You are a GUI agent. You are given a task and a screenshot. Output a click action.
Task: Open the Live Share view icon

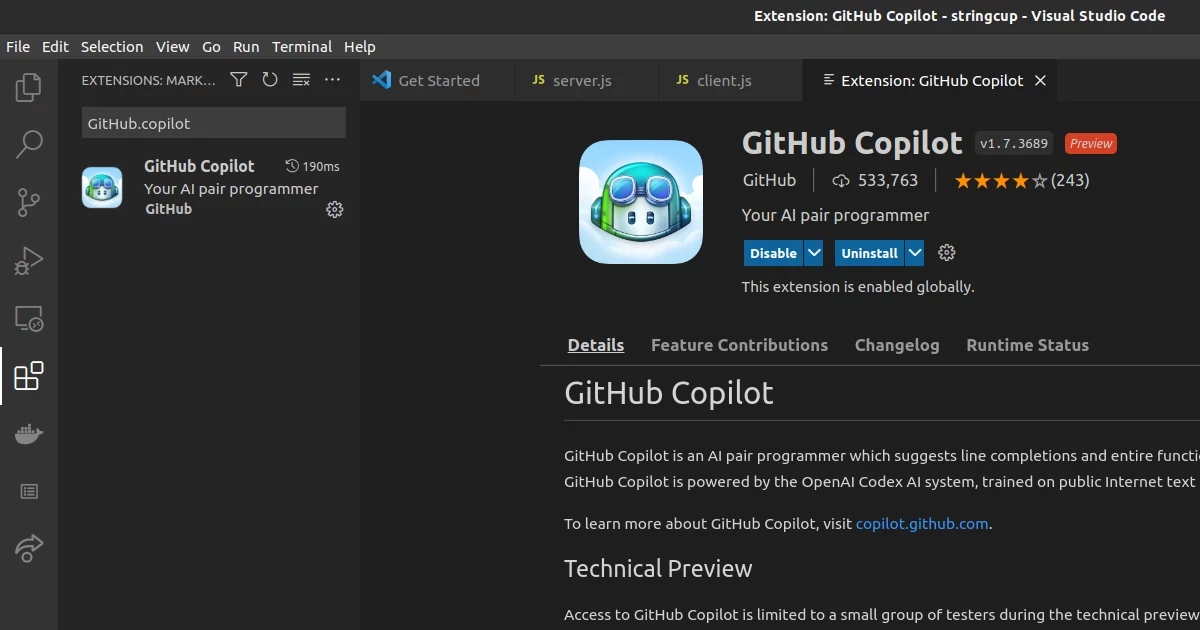[x=29, y=548]
